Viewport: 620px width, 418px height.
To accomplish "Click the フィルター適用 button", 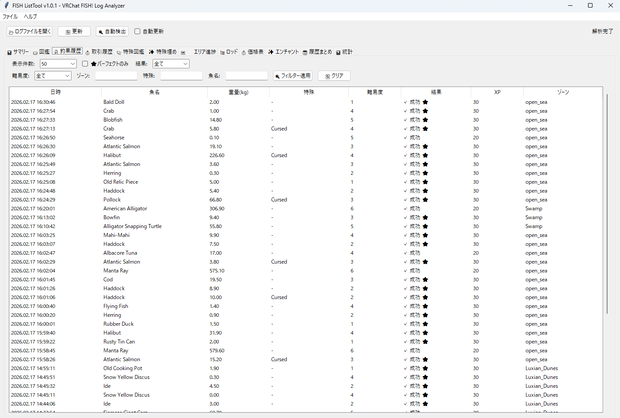I will tap(293, 76).
